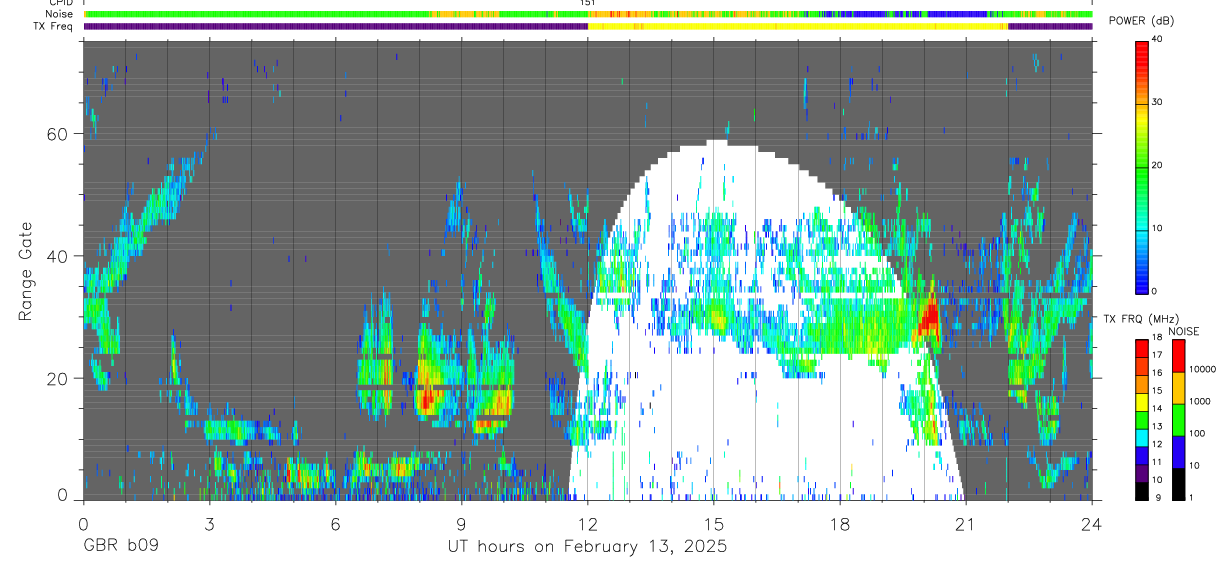
Task: Click the noise scale value 1000
Action: coord(1199,401)
